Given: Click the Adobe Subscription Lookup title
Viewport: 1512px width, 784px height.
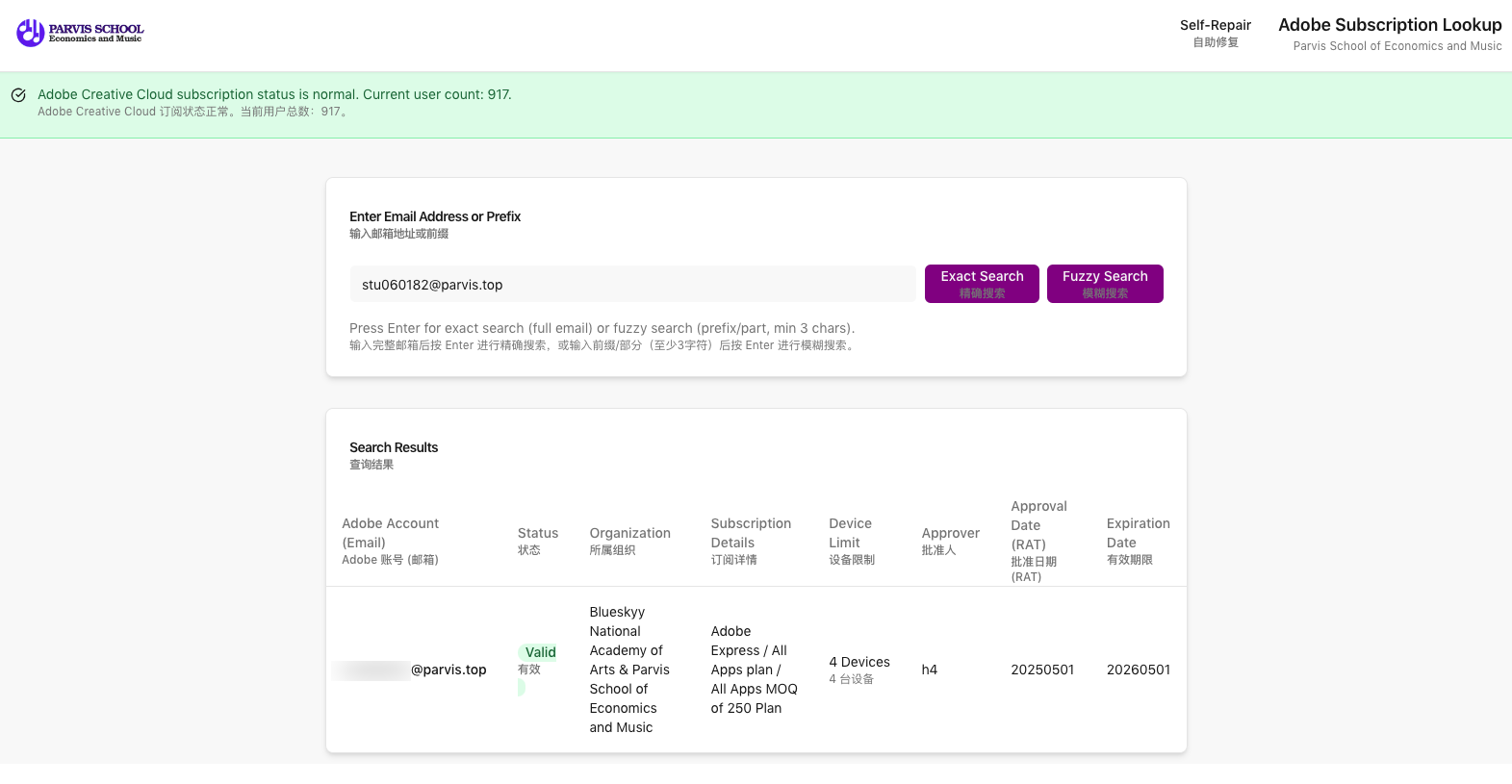Looking at the screenshot, I should click(x=1390, y=25).
